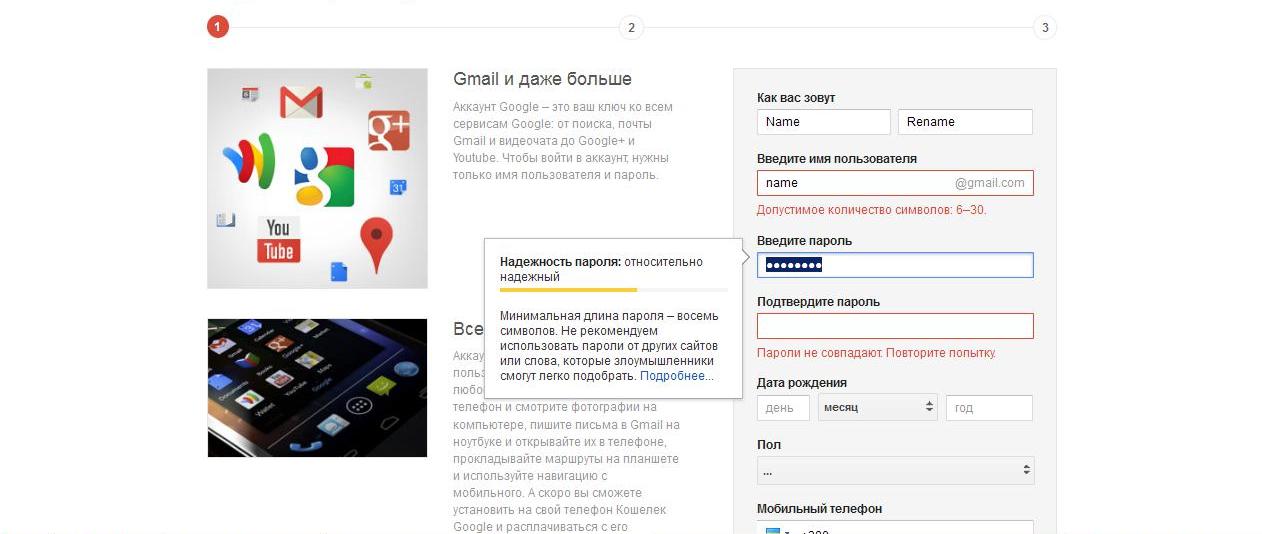The height and width of the screenshot is (534, 1262).
Task: Click the YouTube logo in collage
Action: 278,239
